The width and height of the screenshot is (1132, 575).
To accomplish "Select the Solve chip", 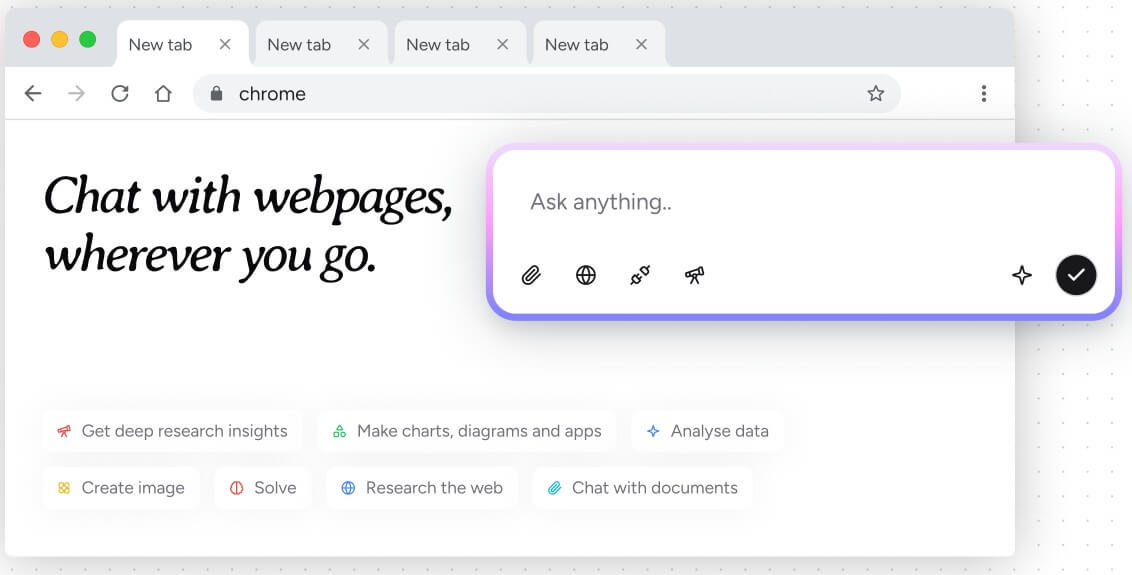I will [x=264, y=488].
